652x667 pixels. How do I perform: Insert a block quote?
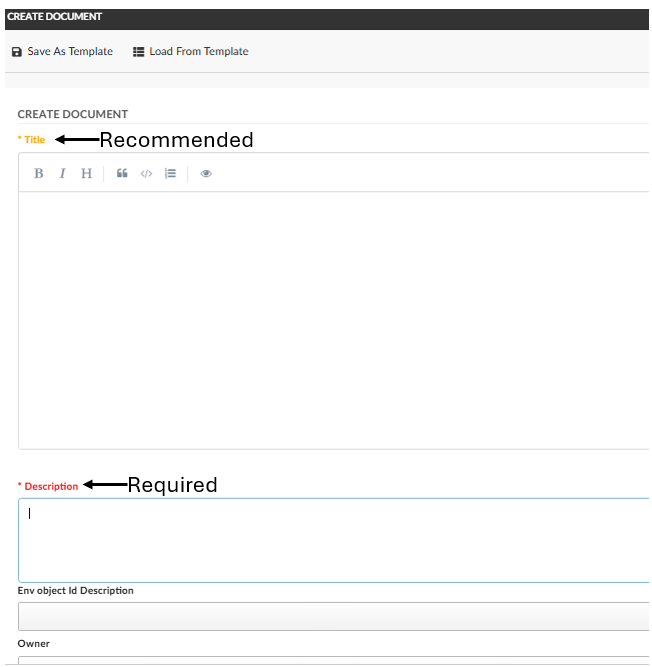pos(122,173)
